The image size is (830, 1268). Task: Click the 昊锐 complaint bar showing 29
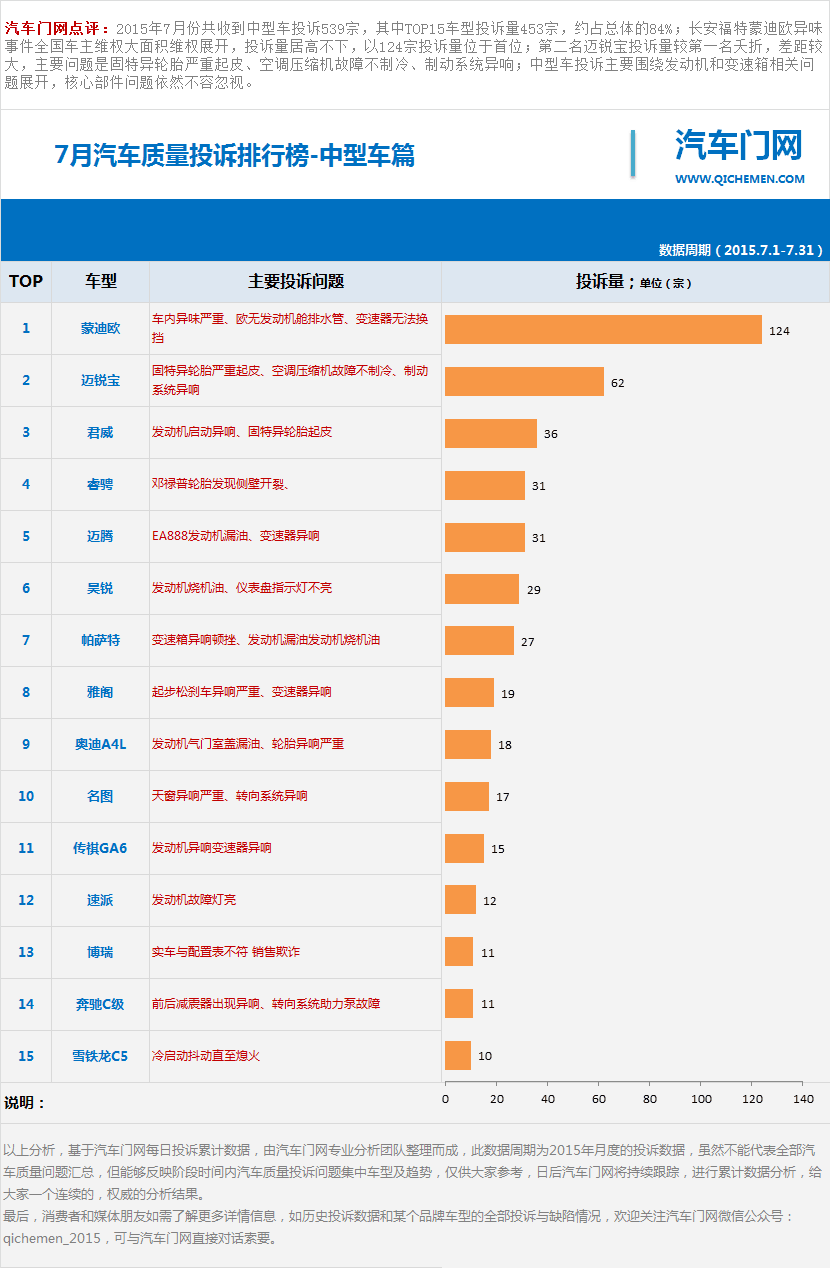[482, 589]
